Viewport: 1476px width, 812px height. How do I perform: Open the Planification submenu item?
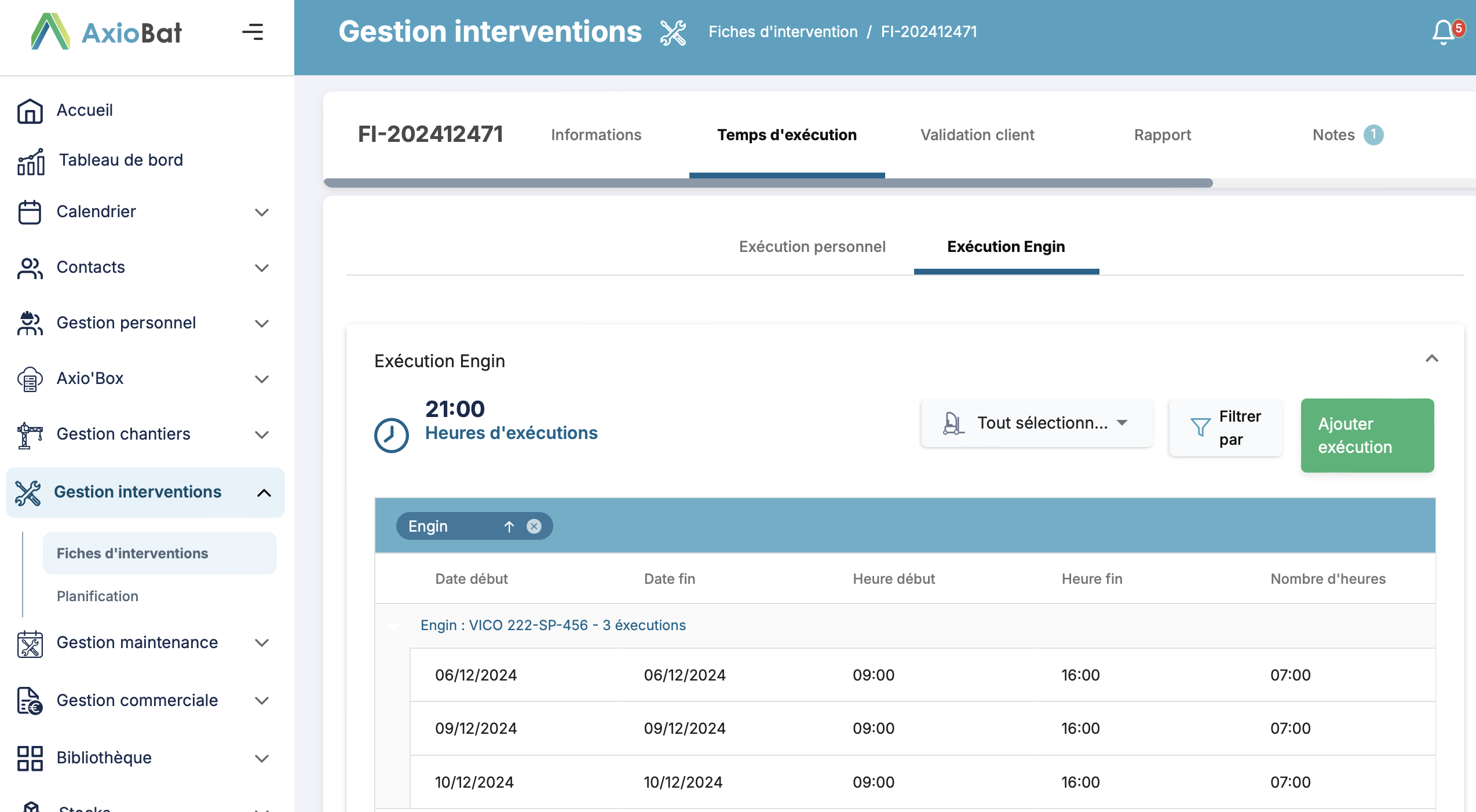(x=97, y=596)
